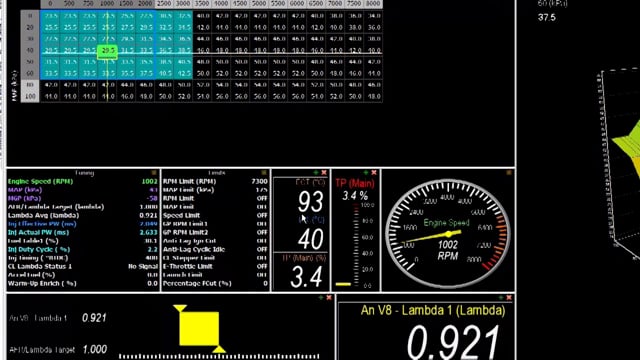
Task: Close the ECT display panel with the red X
Action: (324, 173)
